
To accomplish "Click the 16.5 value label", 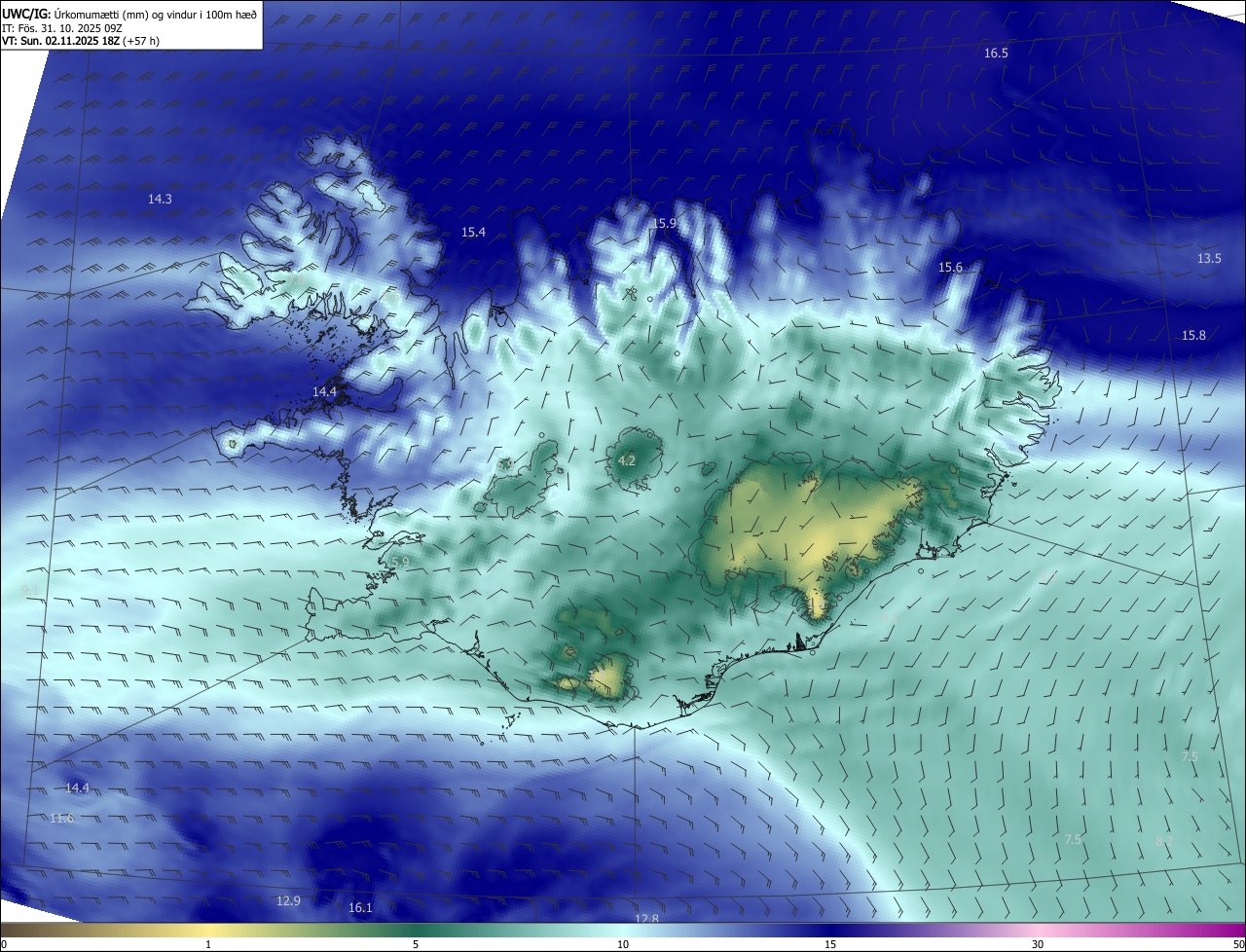I will pyautogui.click(x=996, y=54).
